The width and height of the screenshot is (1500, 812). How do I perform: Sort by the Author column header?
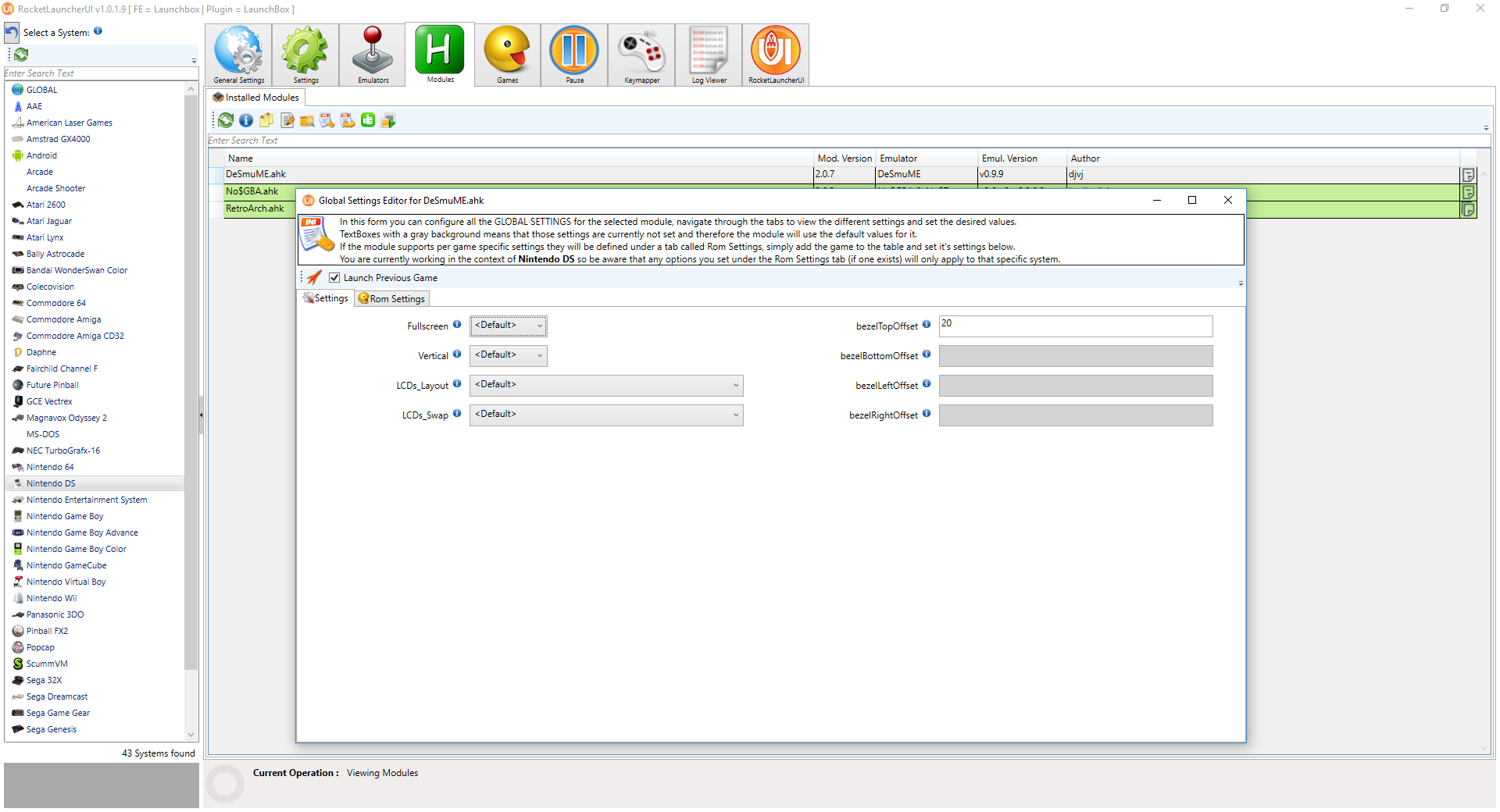click(1263, 158)
